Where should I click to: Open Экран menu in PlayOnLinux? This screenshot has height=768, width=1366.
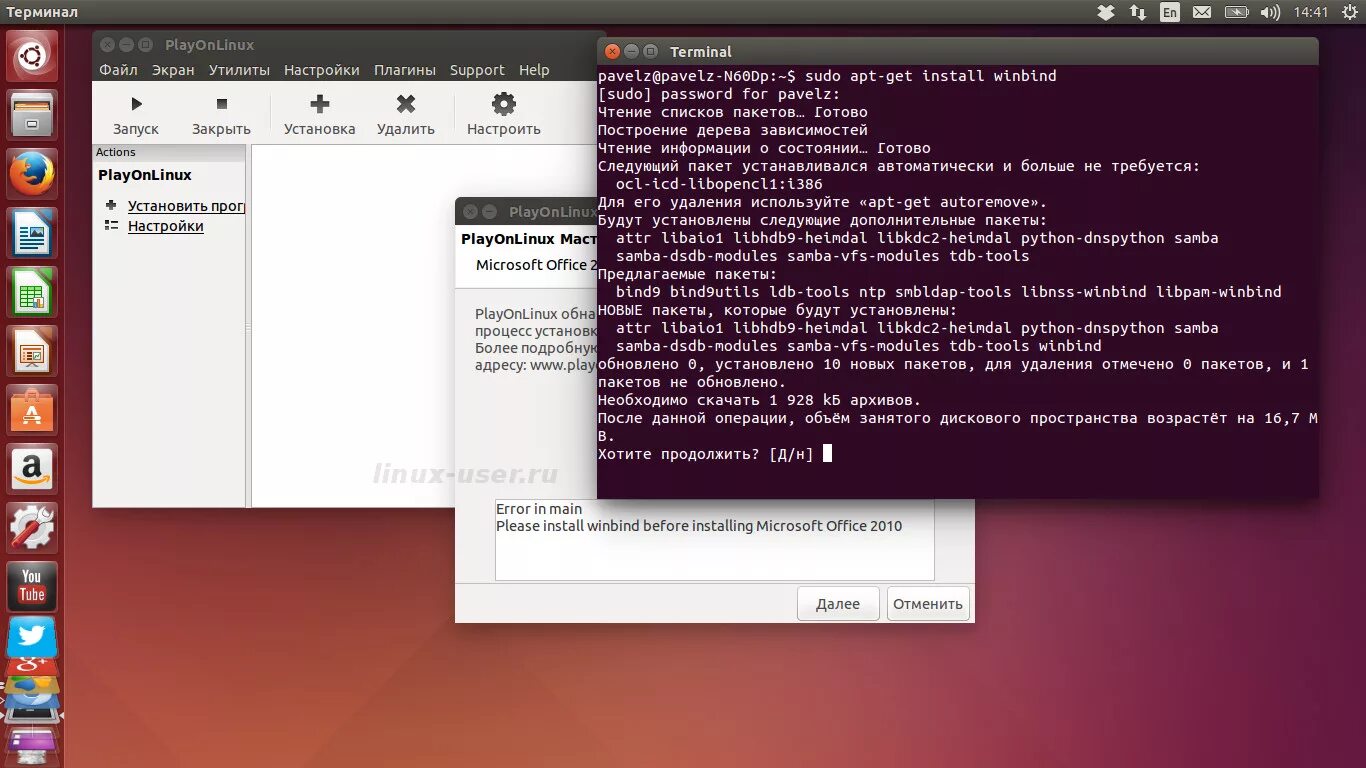click(173, 70)
